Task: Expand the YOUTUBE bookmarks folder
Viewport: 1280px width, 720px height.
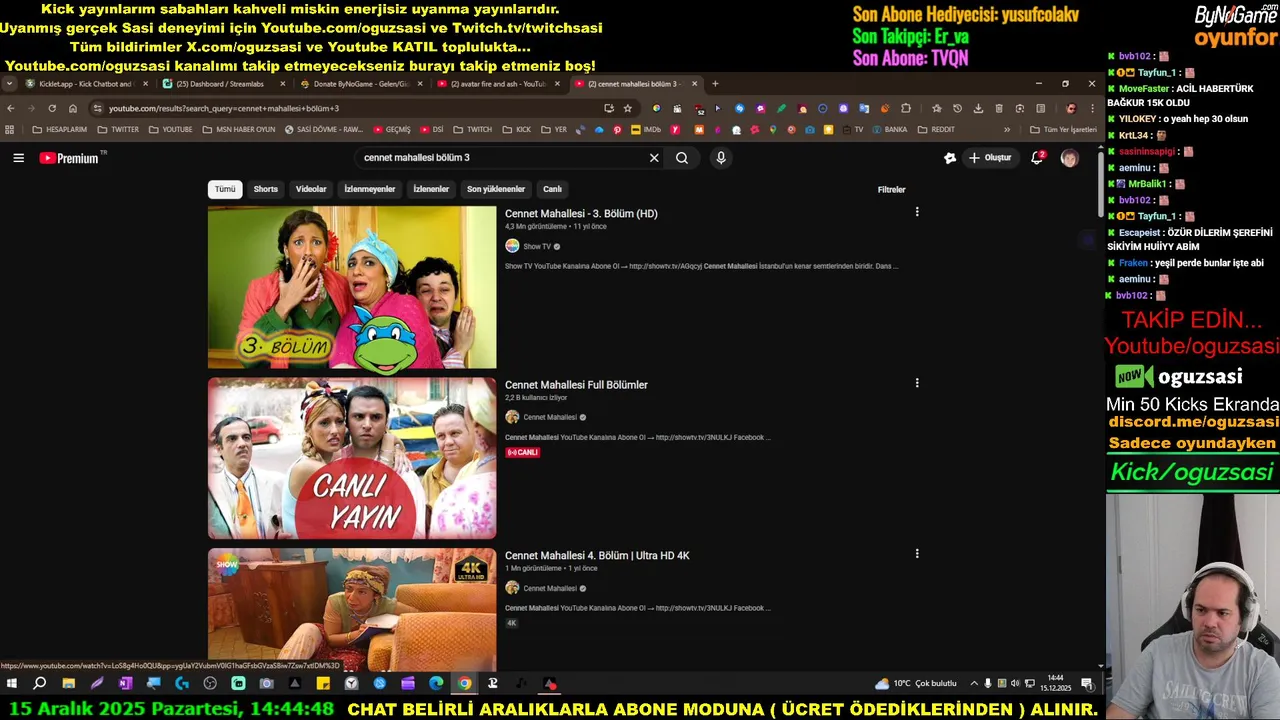Action: 170,129
